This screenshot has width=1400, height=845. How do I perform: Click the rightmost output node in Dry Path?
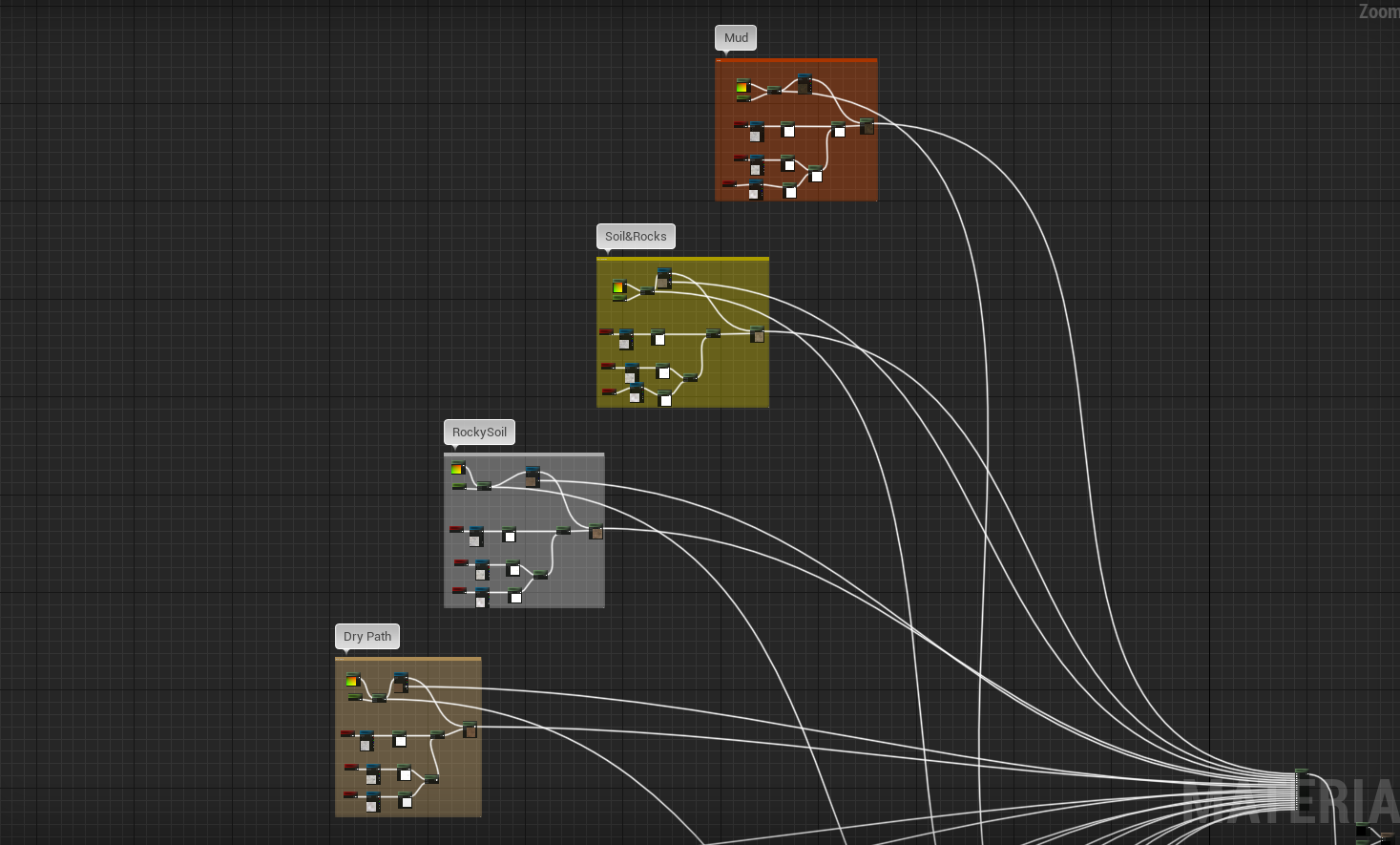pyautogui.click(x=470, y=730)
